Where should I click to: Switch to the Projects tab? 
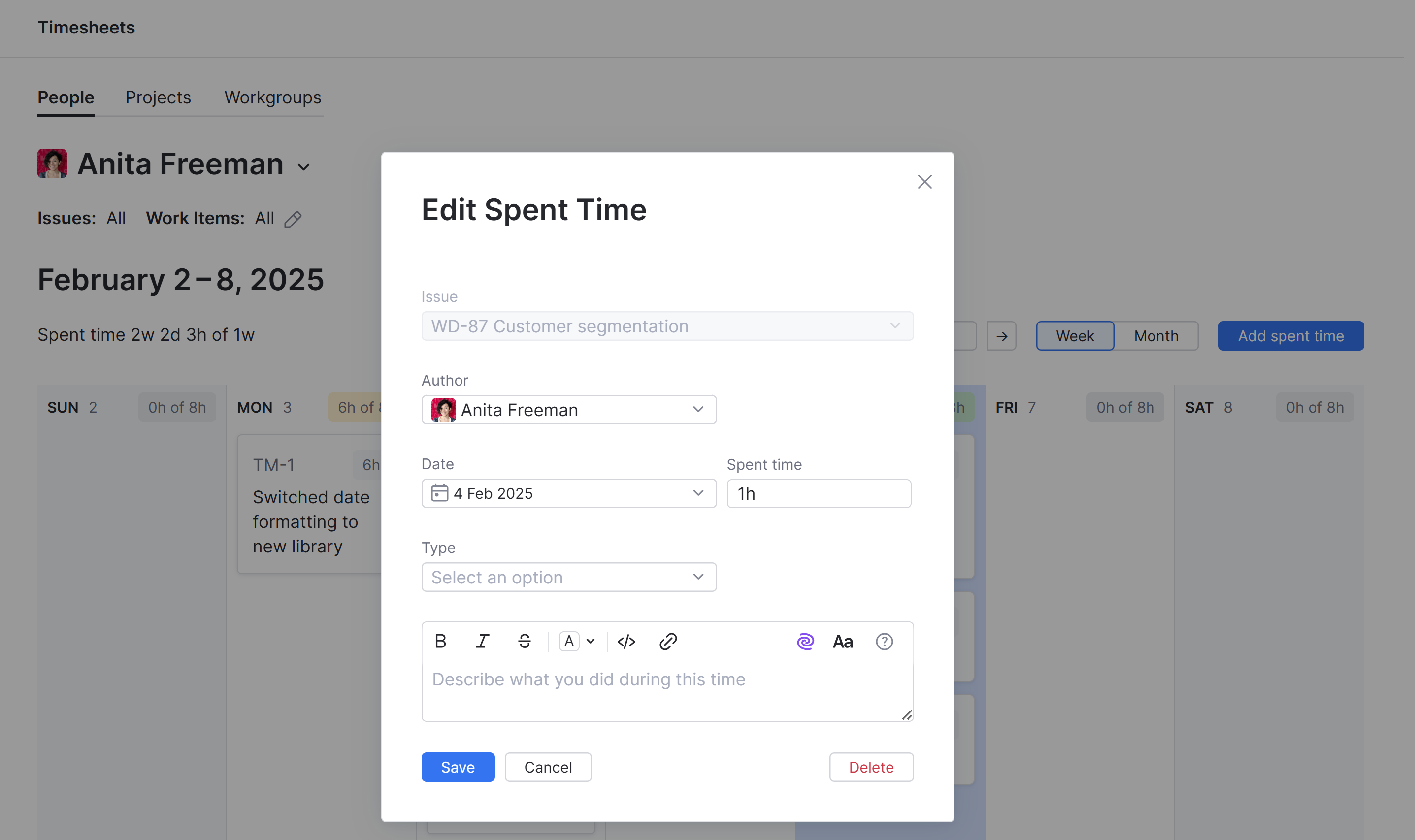pos(158,97)
